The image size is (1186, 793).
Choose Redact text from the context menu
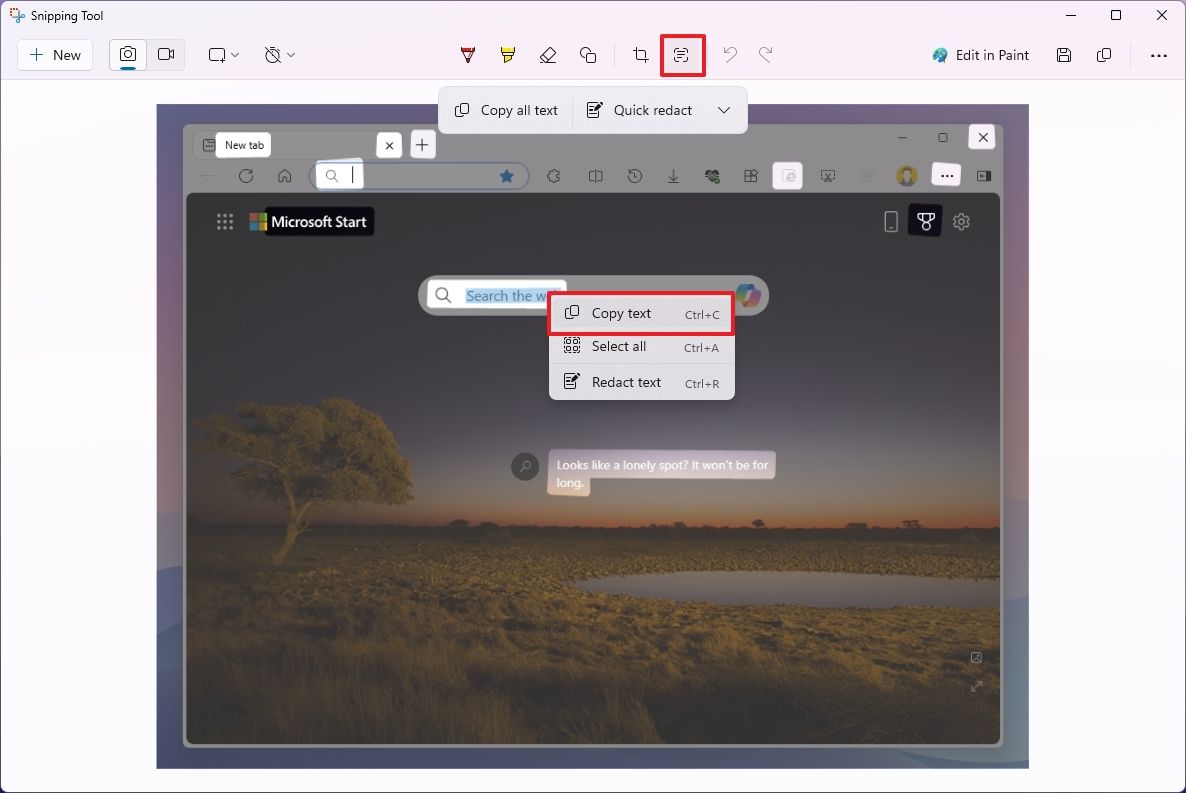626,382
